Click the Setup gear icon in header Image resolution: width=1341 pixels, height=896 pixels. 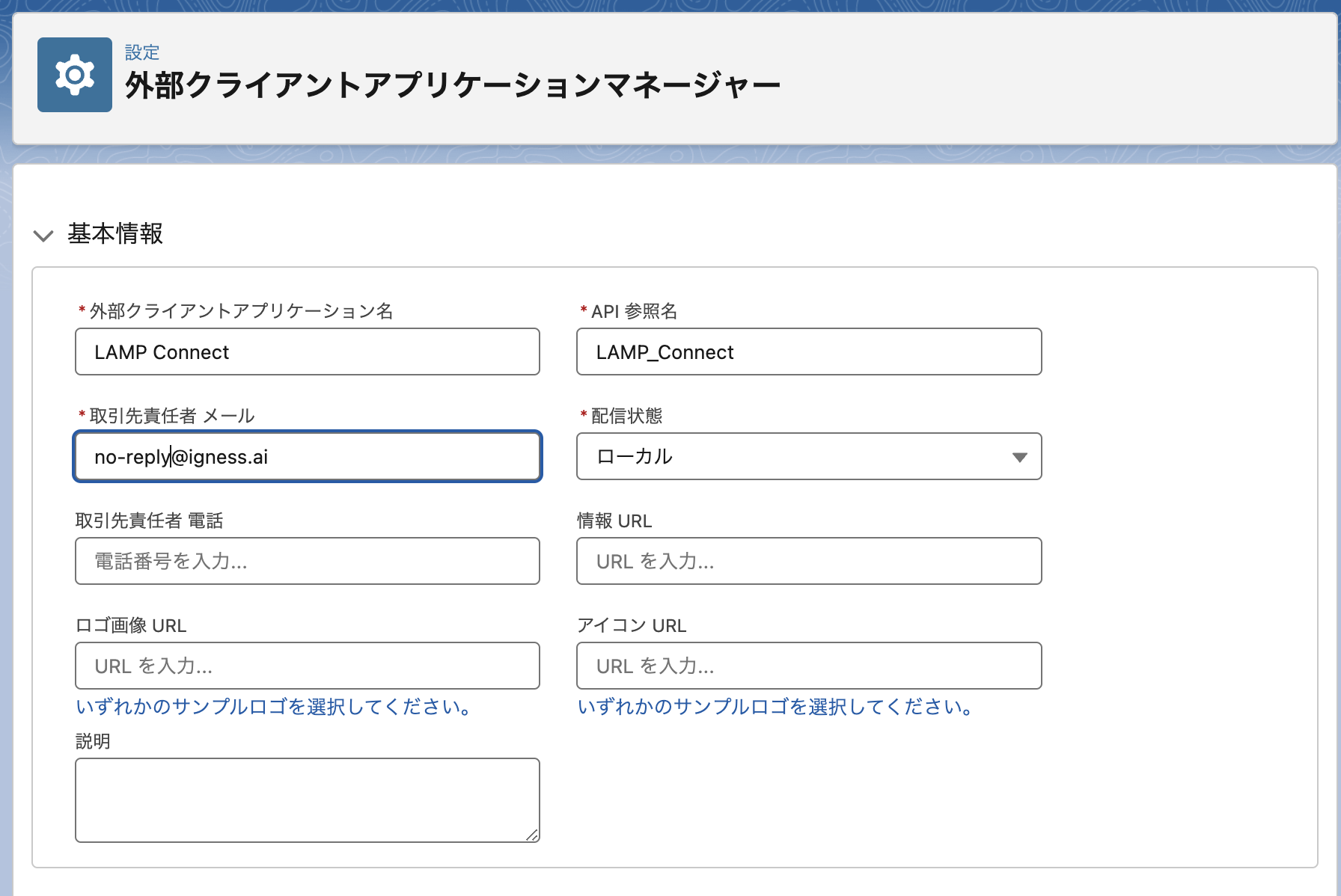[75, 75]
